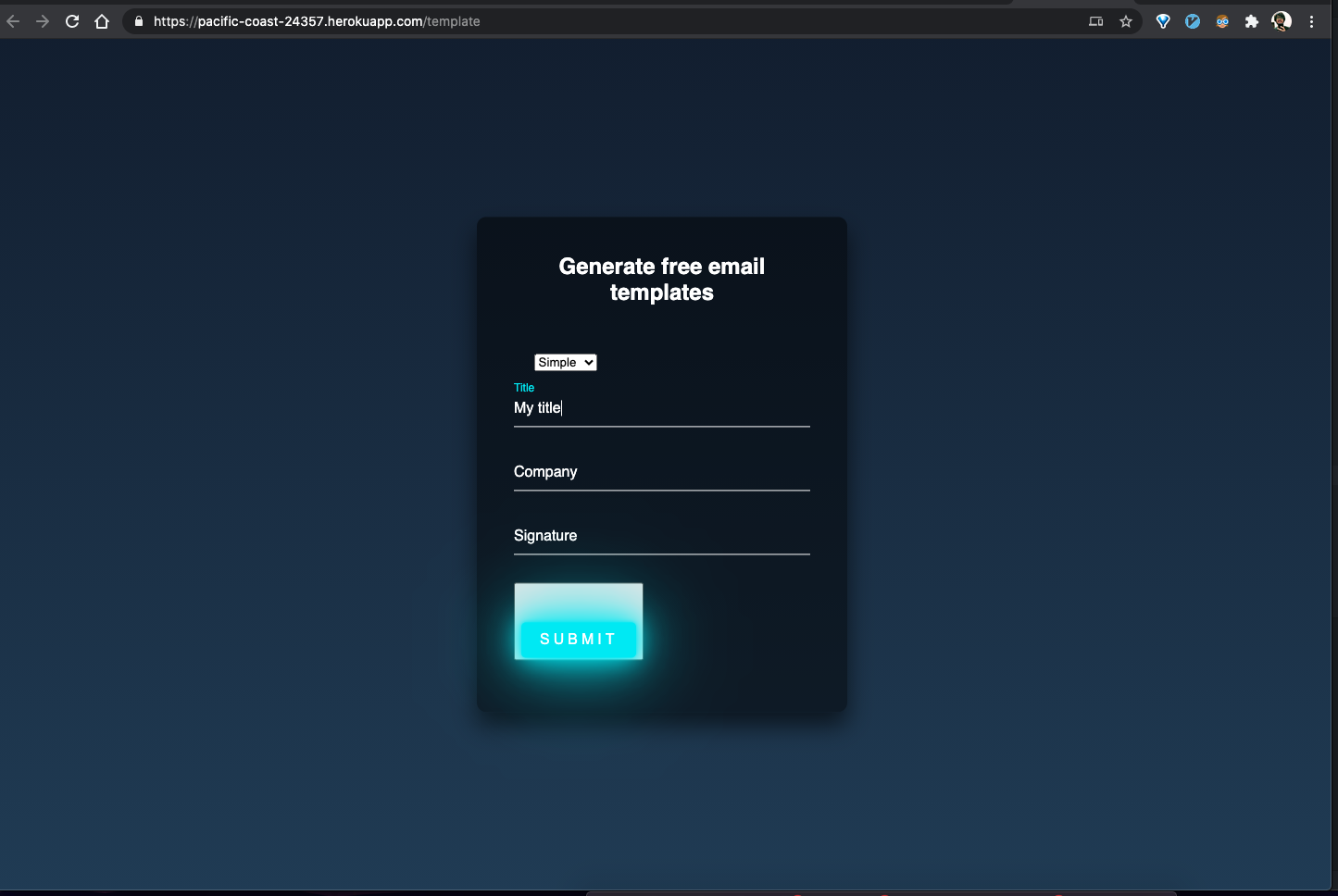The height and width of the screenshot is (896, 1338).
Task: Click the cyan 'Title' field label
Action: [524, 388]
